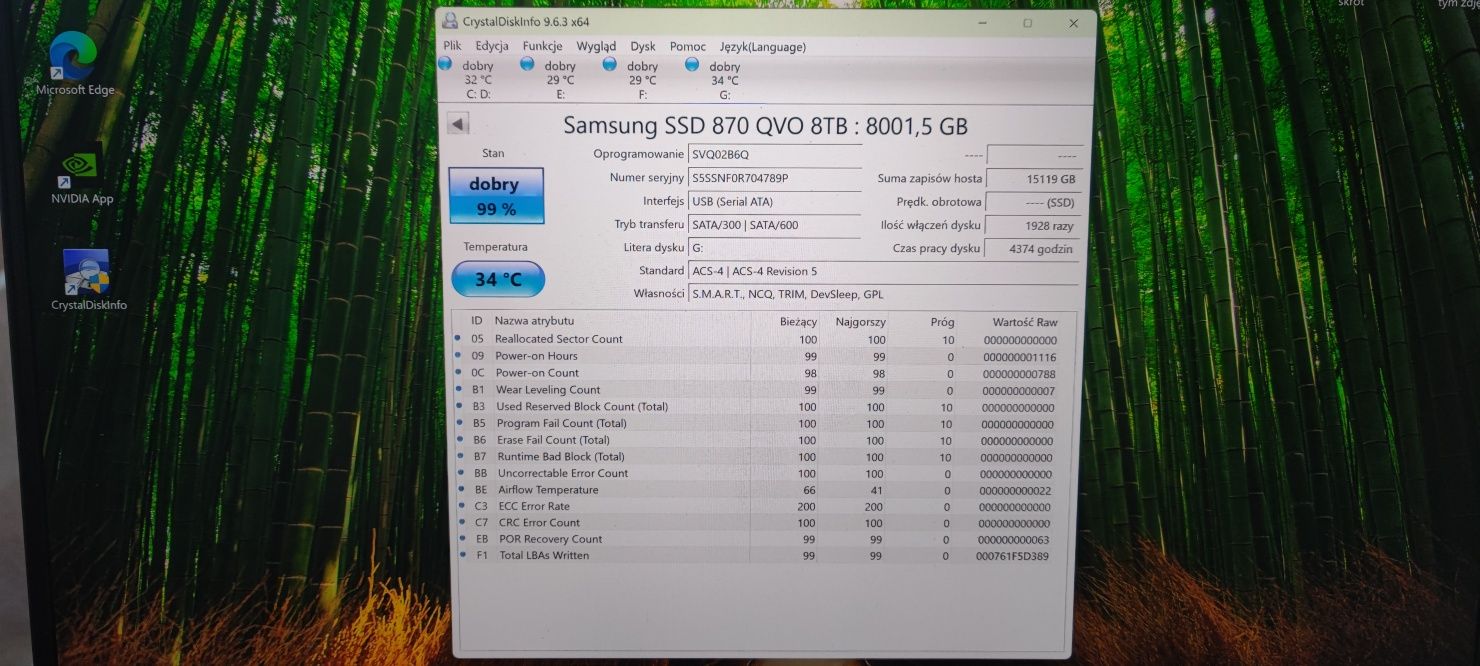Click power on count value 1928 razy
This screenshot has width=1480, height=666.
[1032, 226]
